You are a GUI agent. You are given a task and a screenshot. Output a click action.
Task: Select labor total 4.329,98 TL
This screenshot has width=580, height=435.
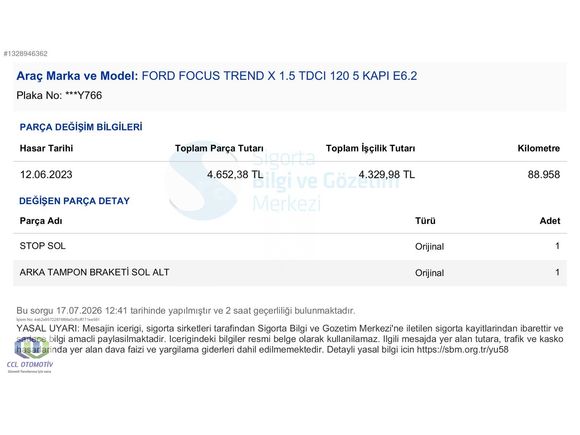tap(387, 175)
